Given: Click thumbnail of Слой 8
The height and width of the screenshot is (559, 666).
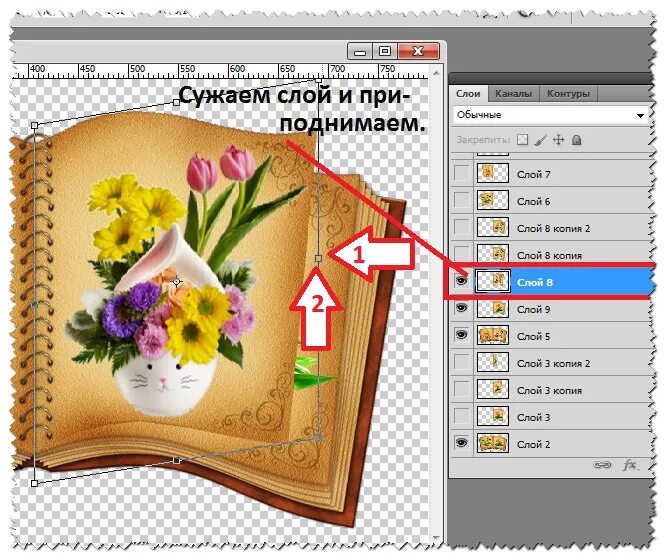Looking at the screenshot, I should pos(493,281).
